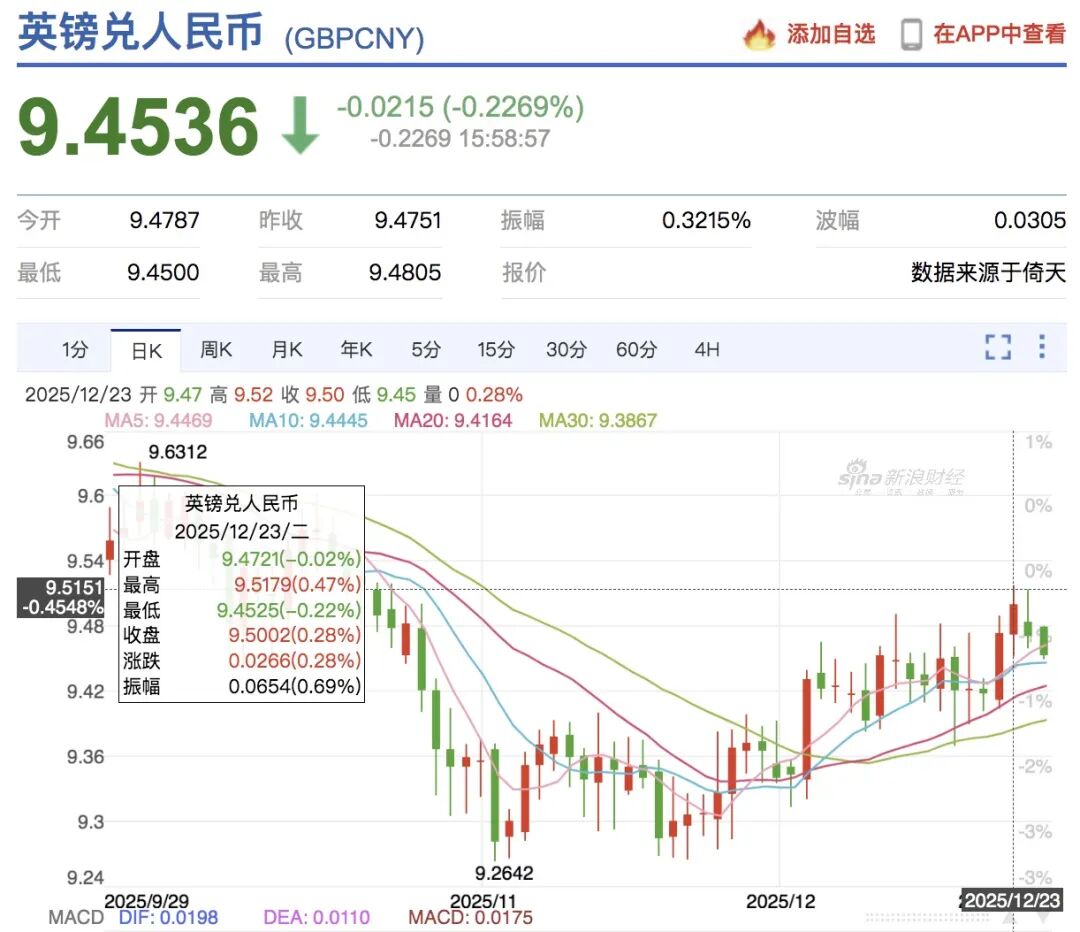Switch to the 月K chart tab
Image resolution: width=1080 pixels, height=932 pixels.
click(286, 349)
